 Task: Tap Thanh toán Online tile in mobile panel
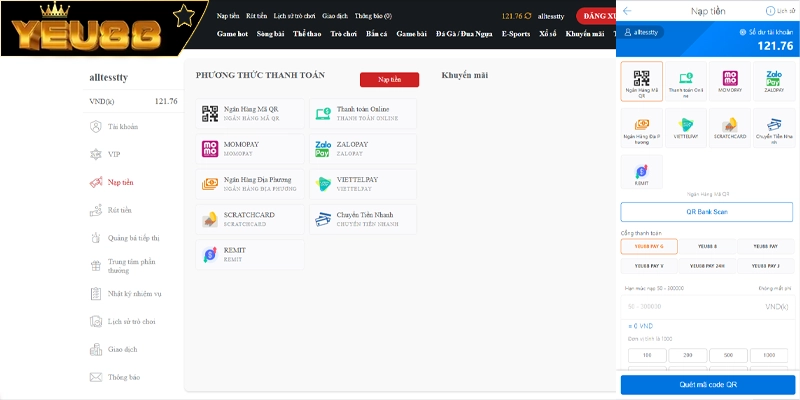686,82
